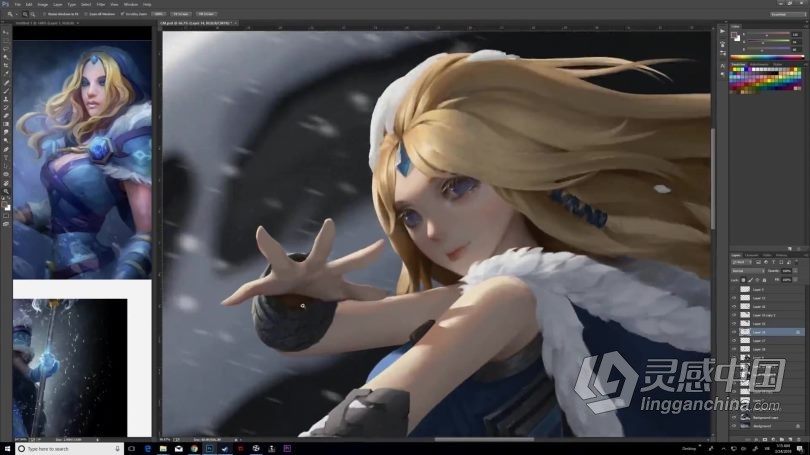Toggle Quick Mask mode icon

[x=6, y=216]
